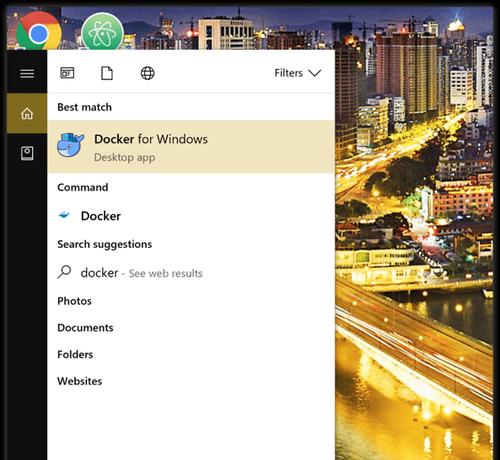Launch Docker for Windows desktop app
The width and height of the screenshot is (500, 460).
(191, 147)
